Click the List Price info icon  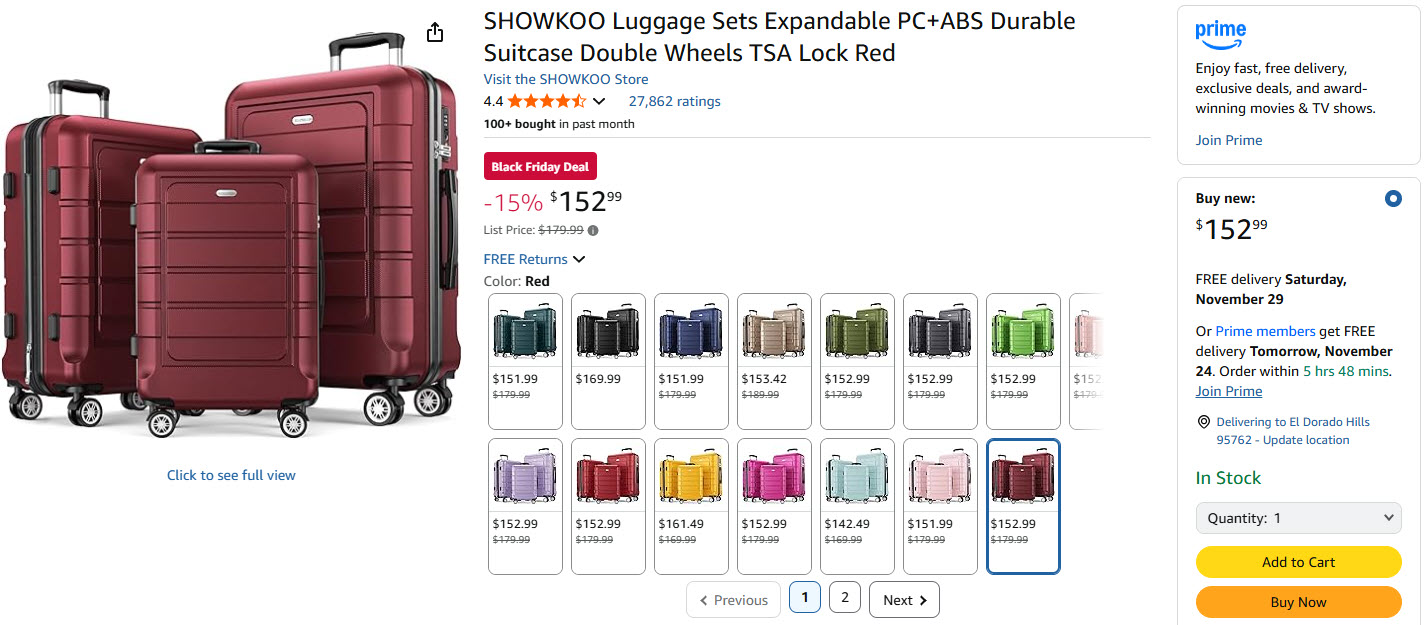(593, 230)
